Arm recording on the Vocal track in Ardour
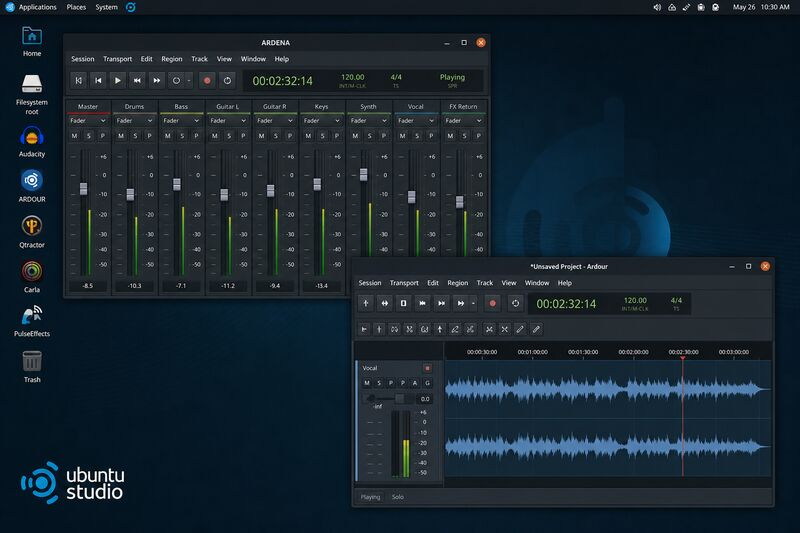The image size is (800, 533). pos(428,368)
